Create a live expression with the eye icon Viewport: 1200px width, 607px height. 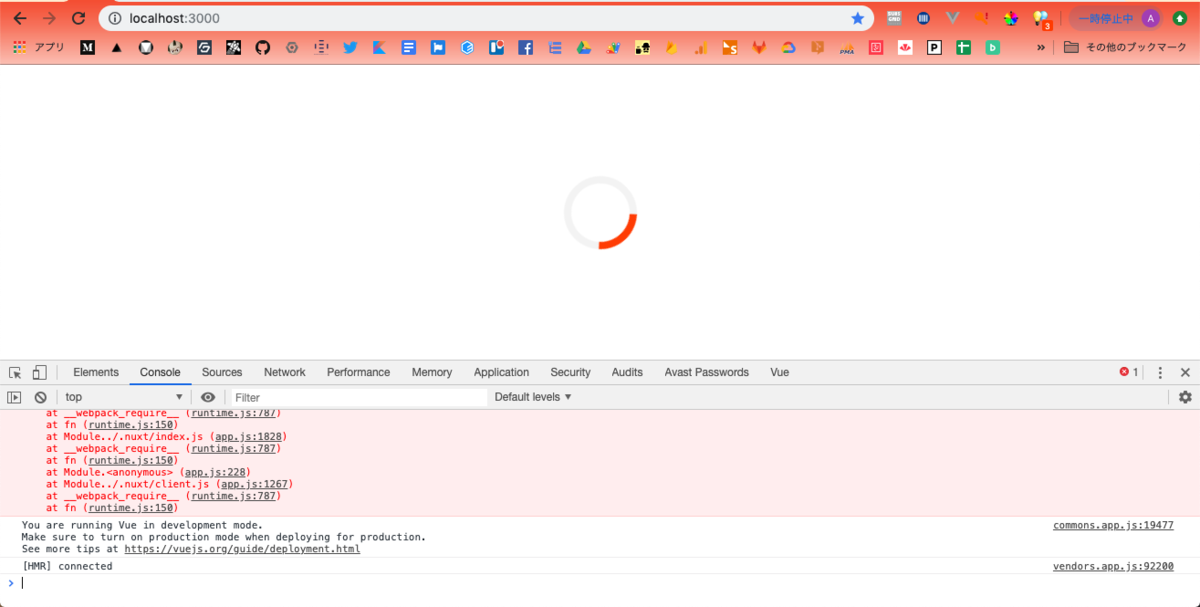207,397
